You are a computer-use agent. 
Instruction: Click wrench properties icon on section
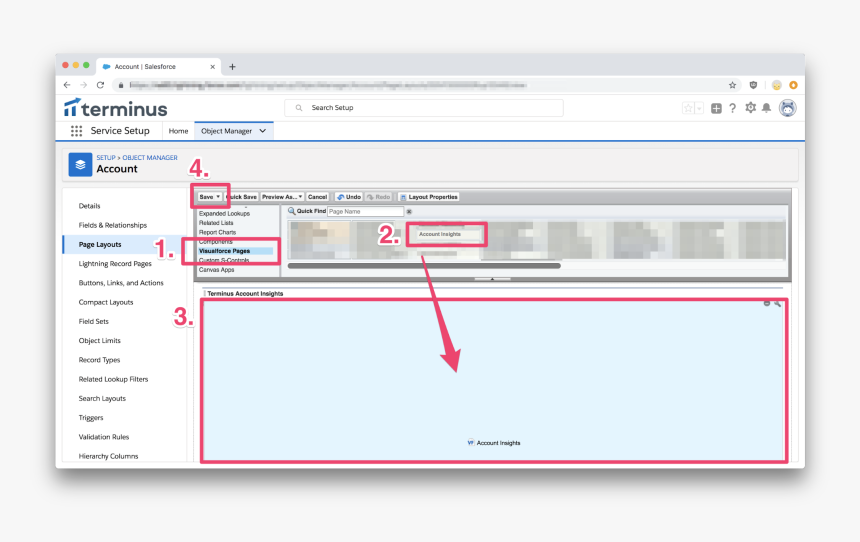pyautogui.click(x=777, y=303)
